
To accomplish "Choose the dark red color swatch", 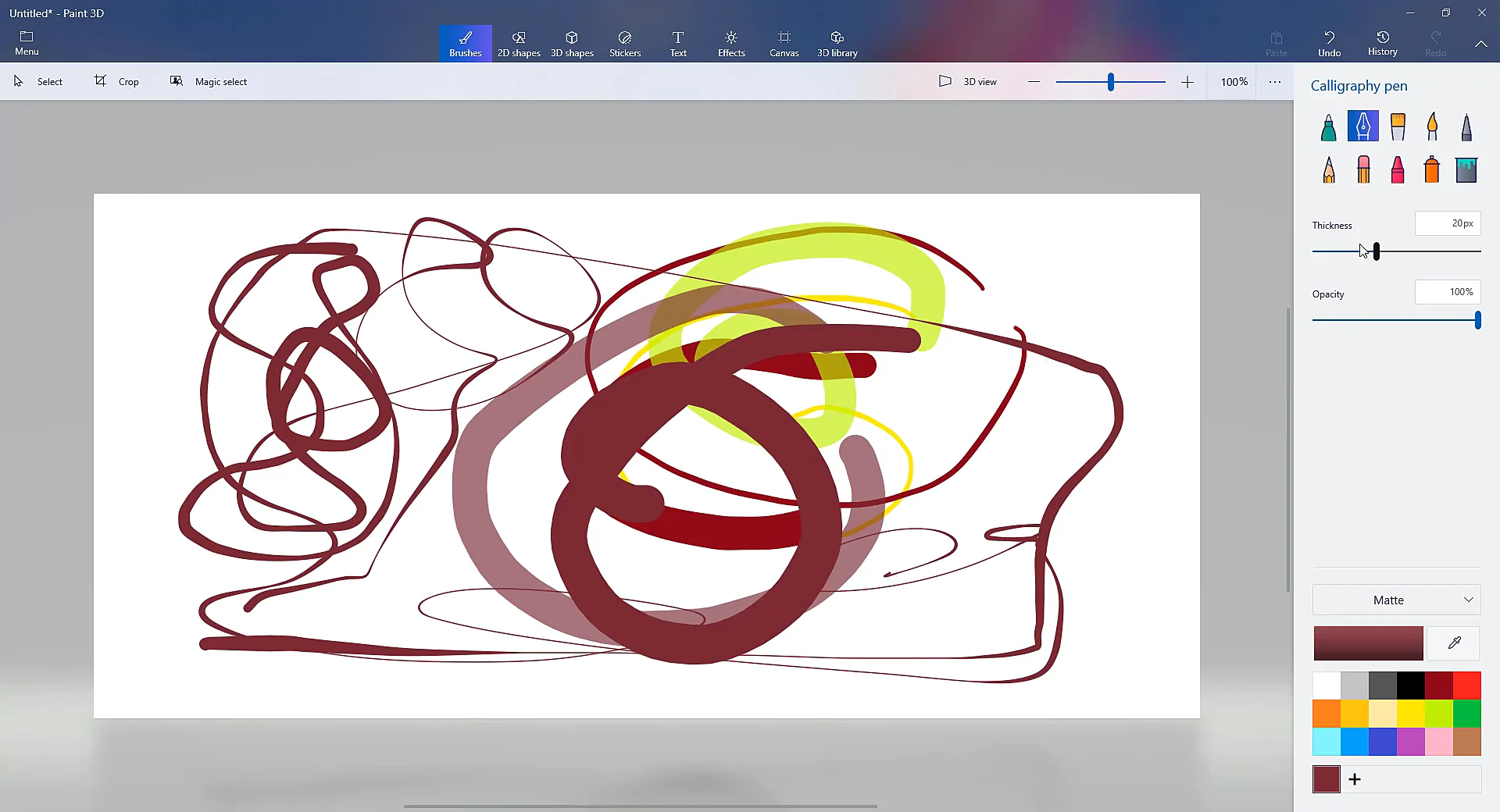I will coord(1439,686).
